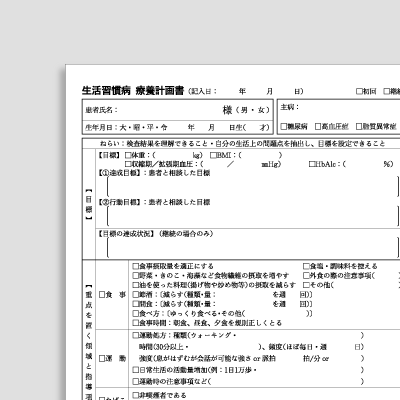Screen dimensions: 400x400
Task: Click the ①達成目標 writing area
Action: (x=253, y=187)
